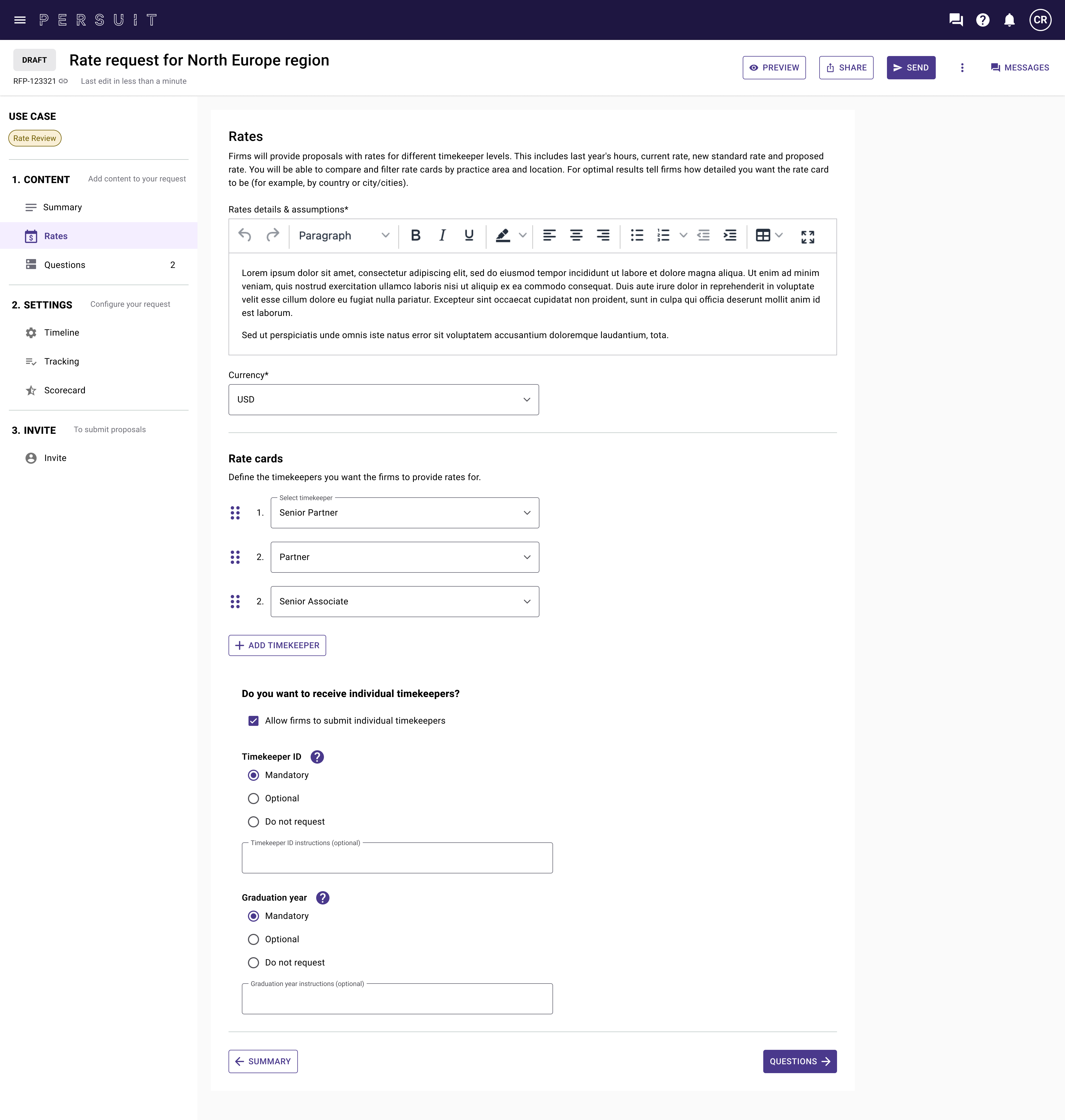
Task: Expand the Senior Partner timekeeper dropdown
Action: click(405, 513)
